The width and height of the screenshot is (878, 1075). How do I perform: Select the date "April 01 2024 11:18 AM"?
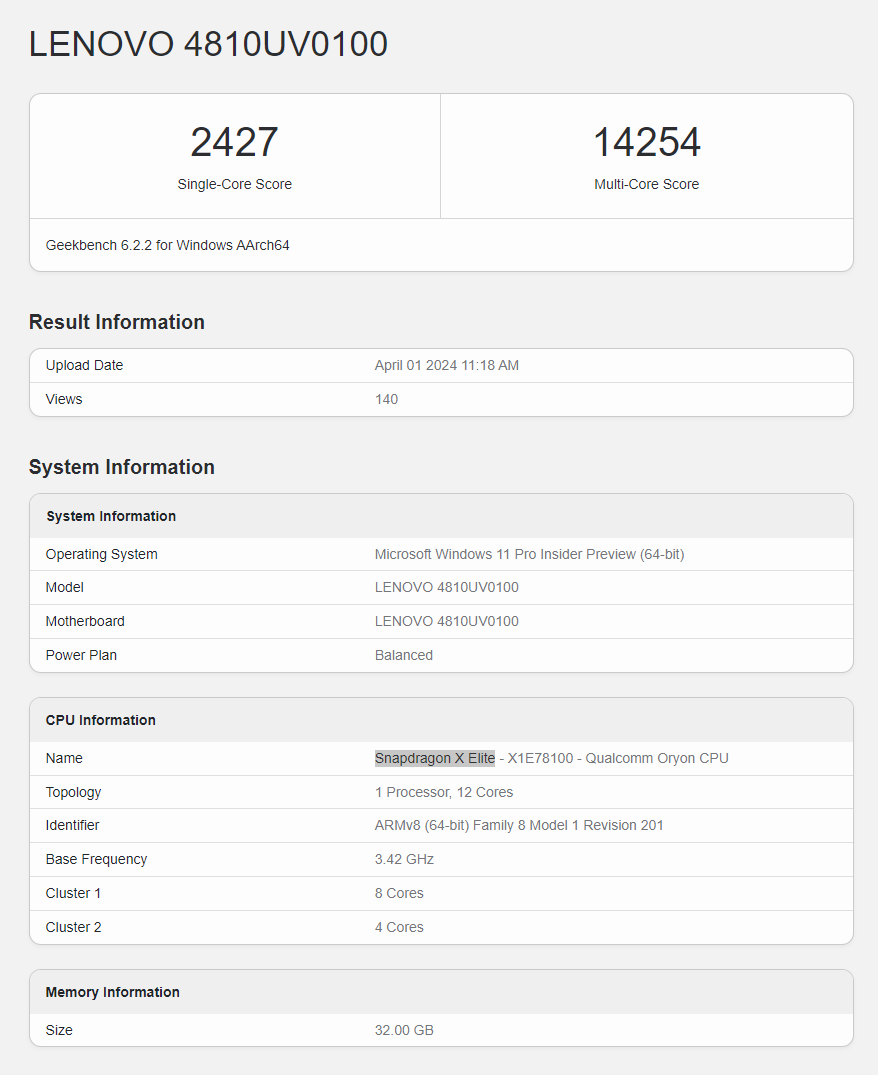pos(447,365)
